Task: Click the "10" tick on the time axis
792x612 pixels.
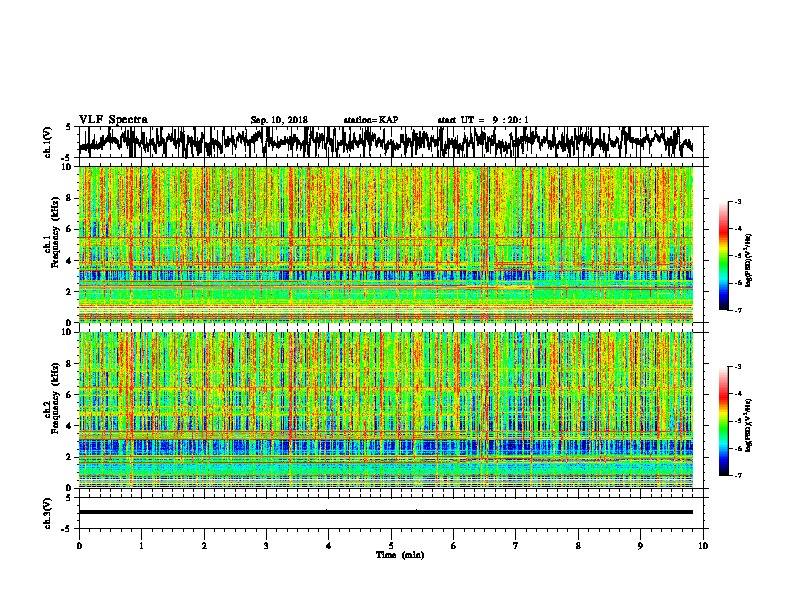Action: point(703,546)
